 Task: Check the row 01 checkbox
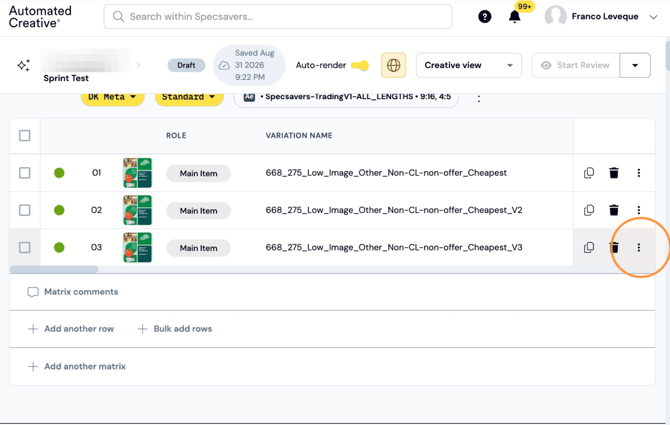[25, 173]
